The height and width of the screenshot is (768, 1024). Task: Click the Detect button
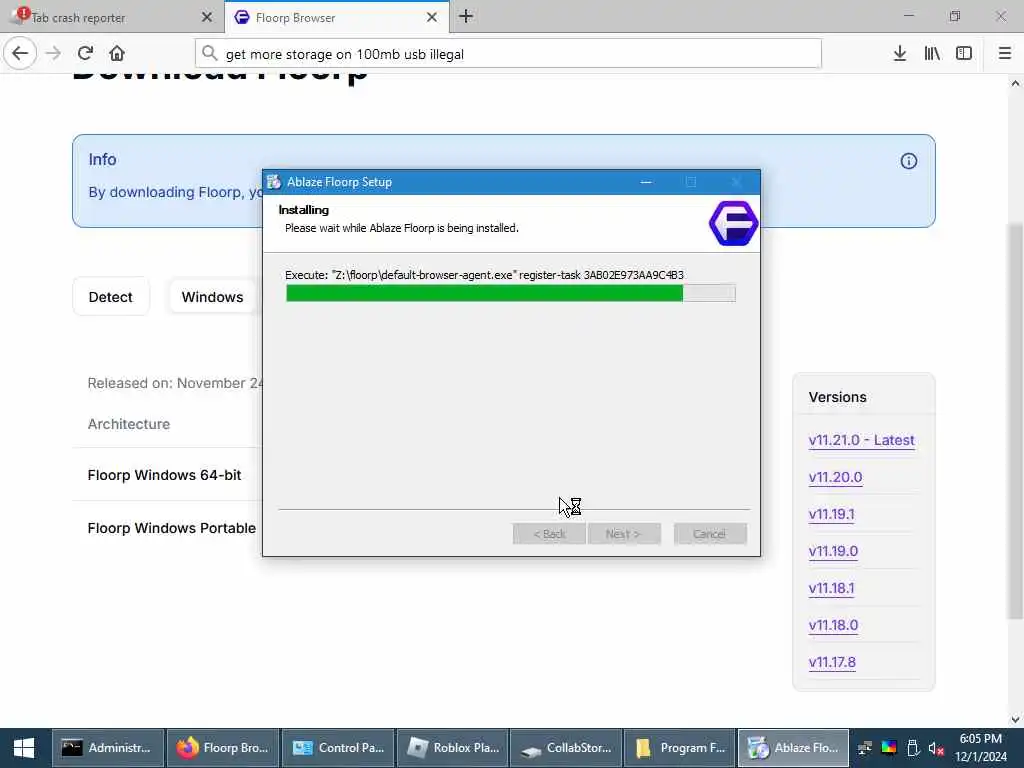tap(111, 297)
